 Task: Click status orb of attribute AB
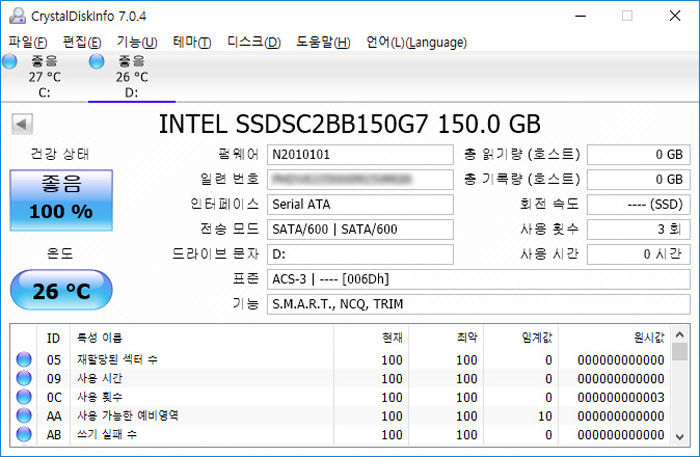pyautogui.click(x=24, y=434)
